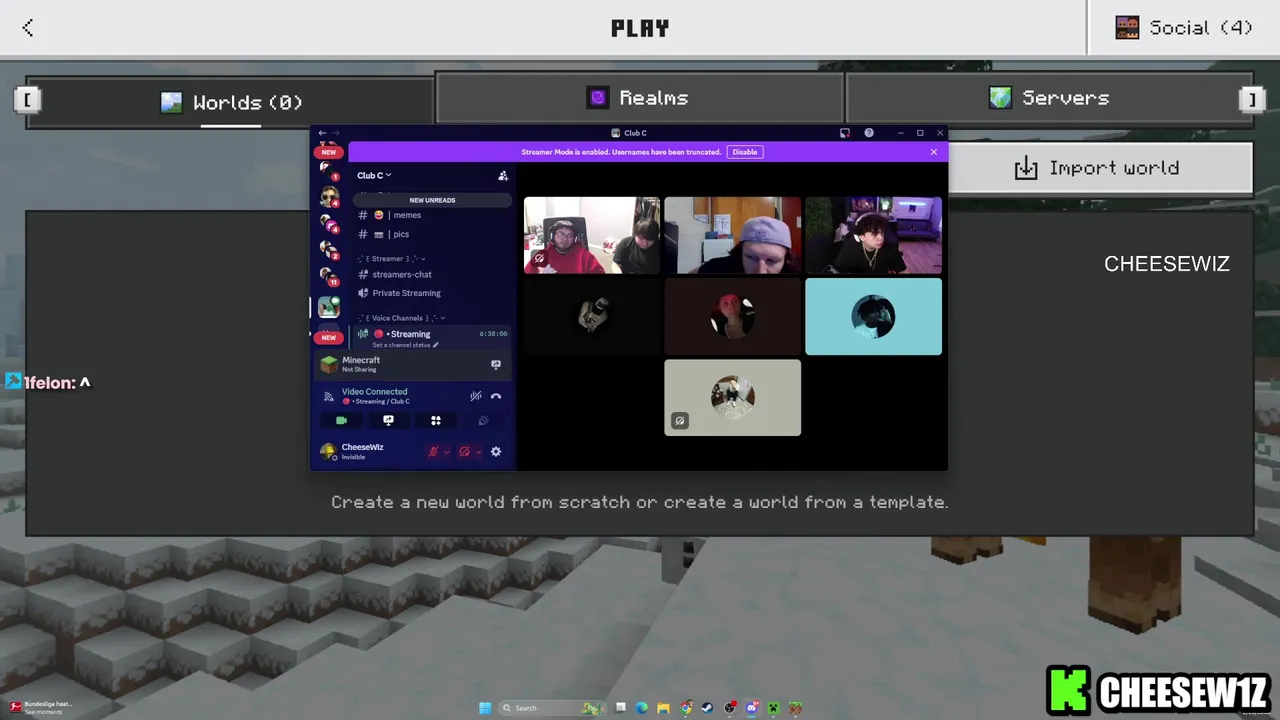Click Discord forward navigation arrow
Viewport: 1280px width, 720px height.
335,133
